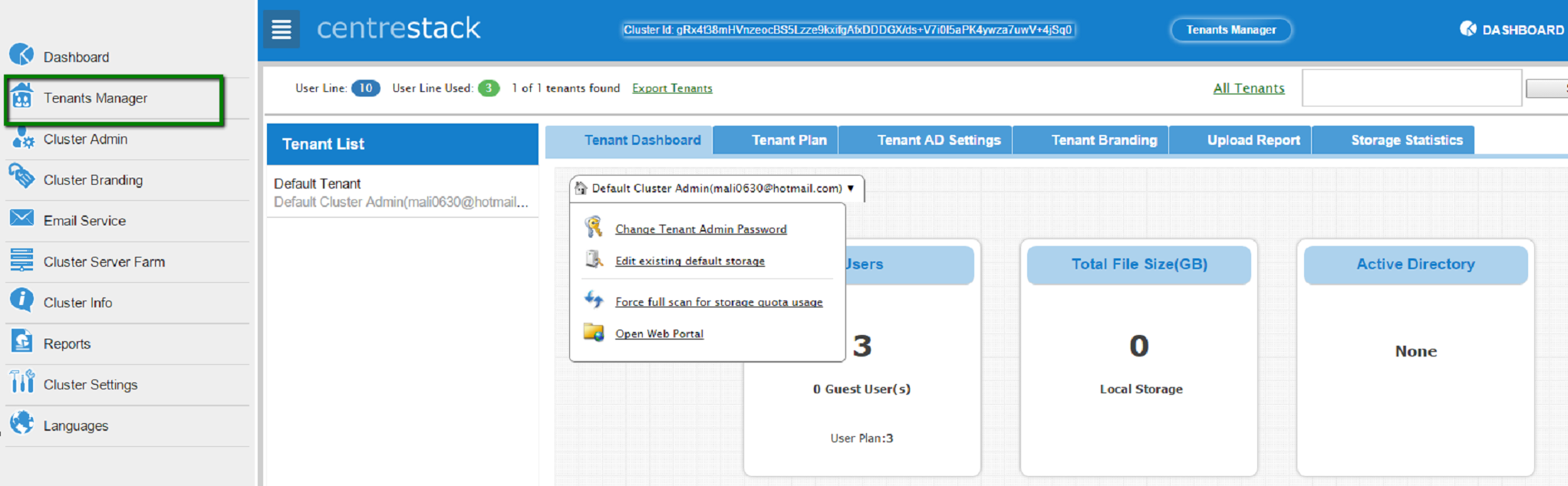Click the top-right DASHBOARD logo icon
Screen dimensions: 1568x486
(x=1468, y=29)
